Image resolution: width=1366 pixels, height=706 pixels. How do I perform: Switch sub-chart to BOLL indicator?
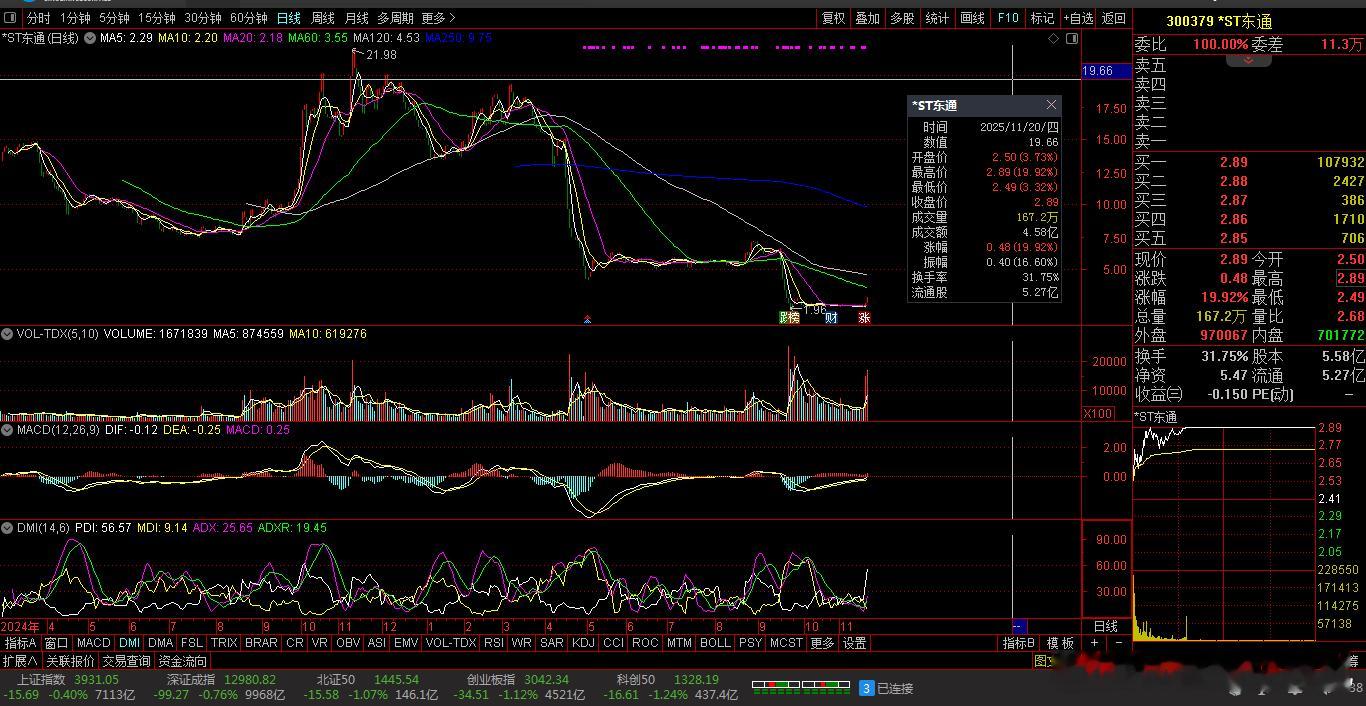[x=715, y=643]
